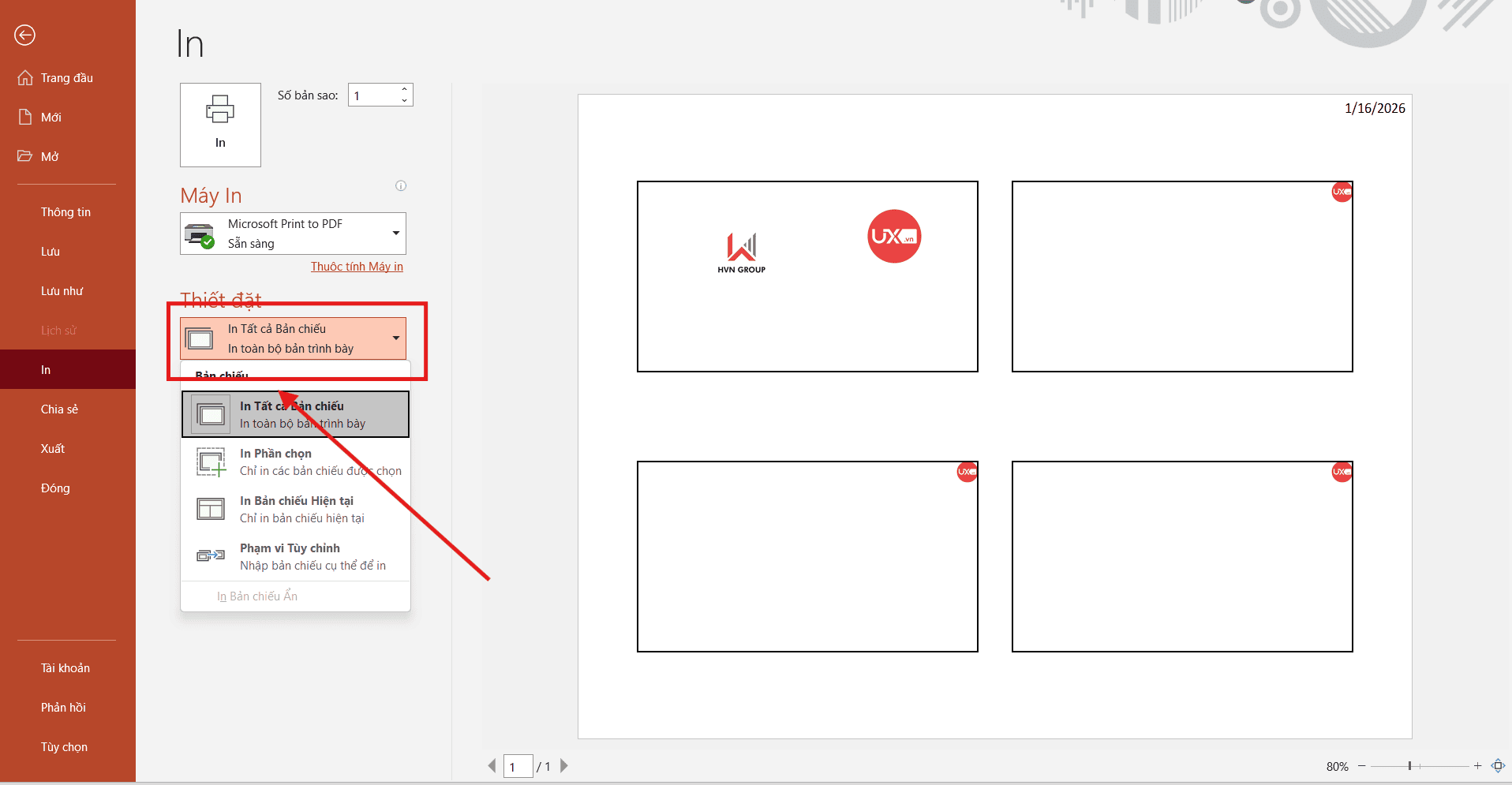Click the printer In button
Image resolution: width=1512 pixels, height=785 pixels.
(220, 125)
